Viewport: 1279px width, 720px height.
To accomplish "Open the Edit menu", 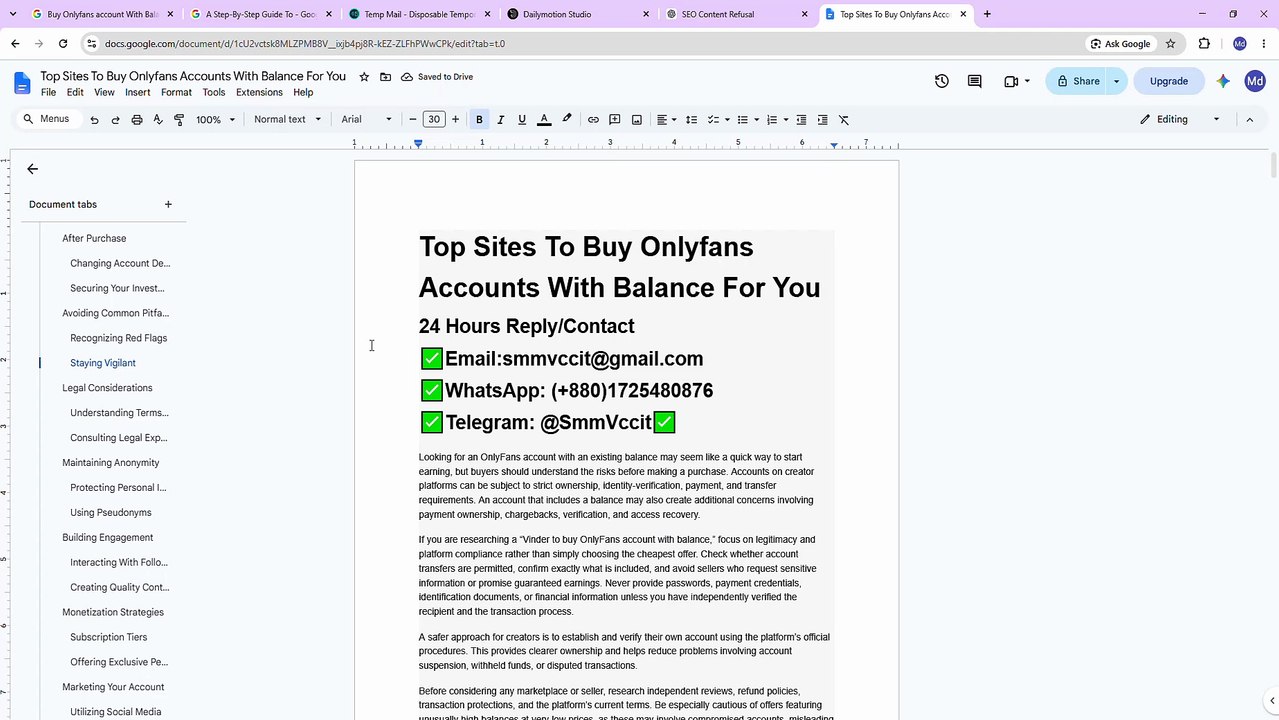I will [75, 92].
